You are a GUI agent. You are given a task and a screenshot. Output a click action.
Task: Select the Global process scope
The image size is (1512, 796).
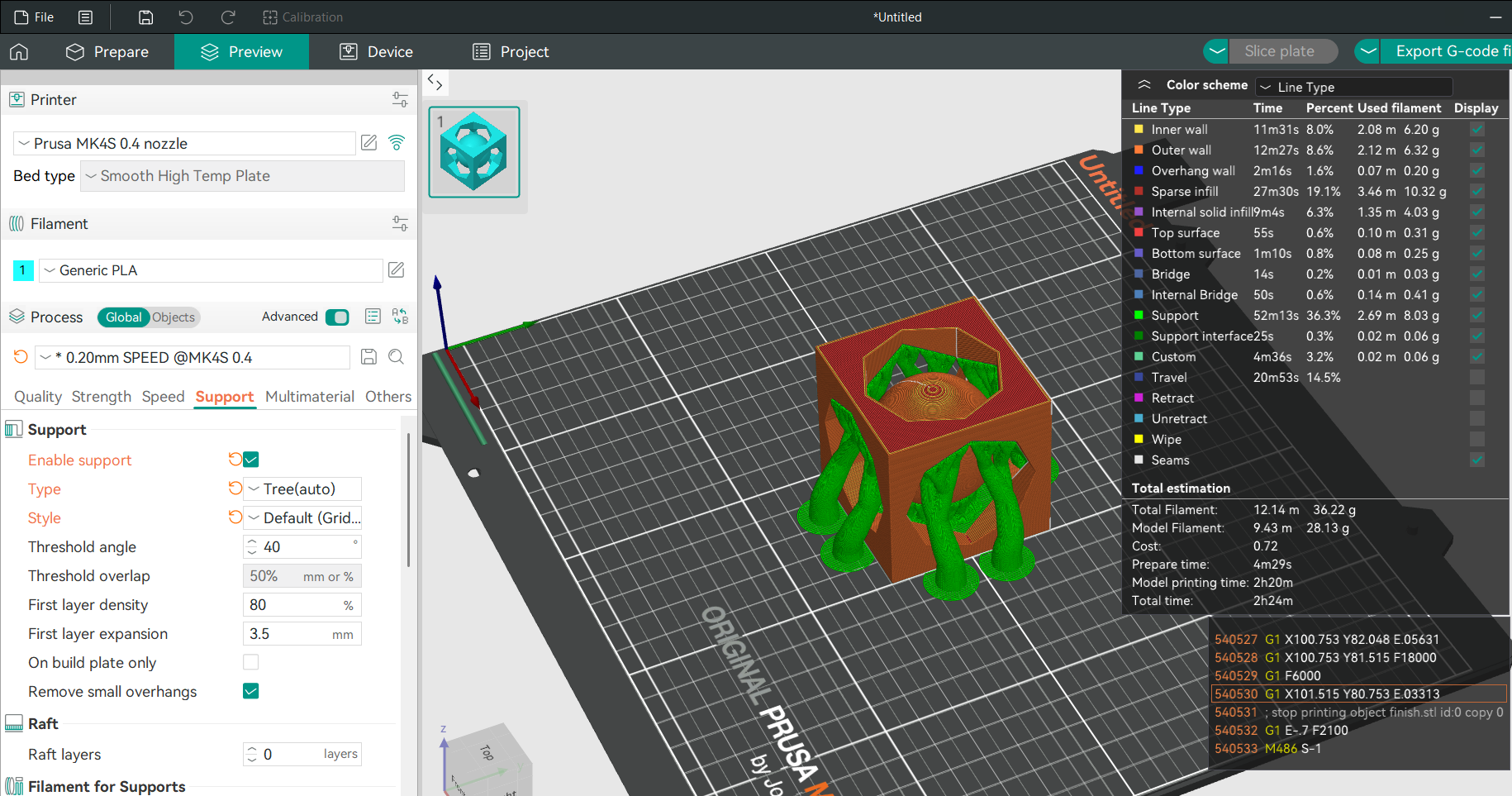[123, 317]
